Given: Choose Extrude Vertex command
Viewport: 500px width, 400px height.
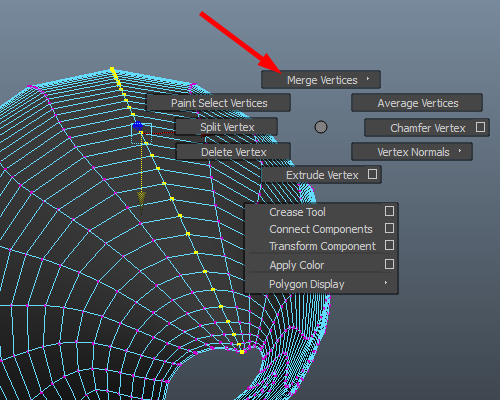Looking at the screenshot, I should click(321, 175).
